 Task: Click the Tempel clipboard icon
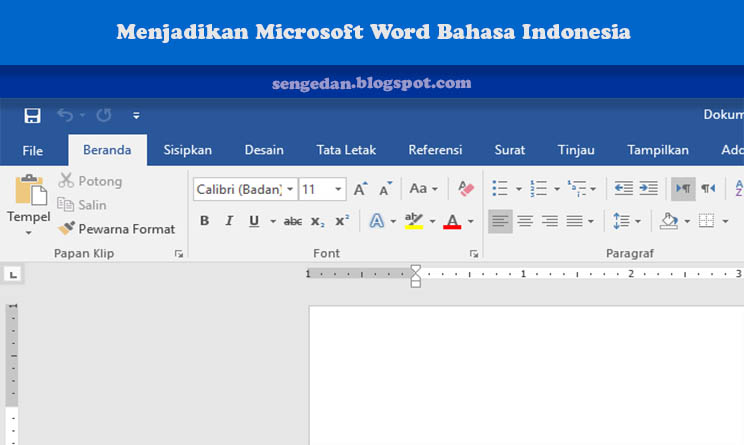pos(31,190)
